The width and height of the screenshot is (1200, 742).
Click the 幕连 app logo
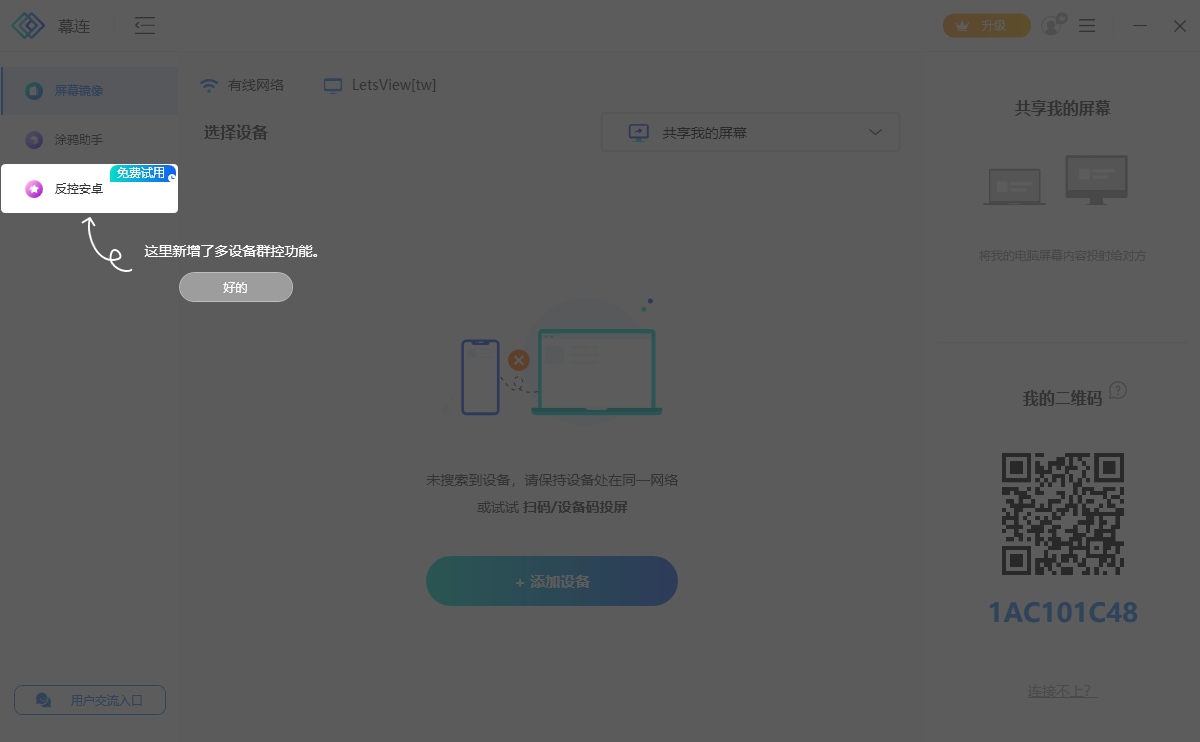(x=28, y=26)
